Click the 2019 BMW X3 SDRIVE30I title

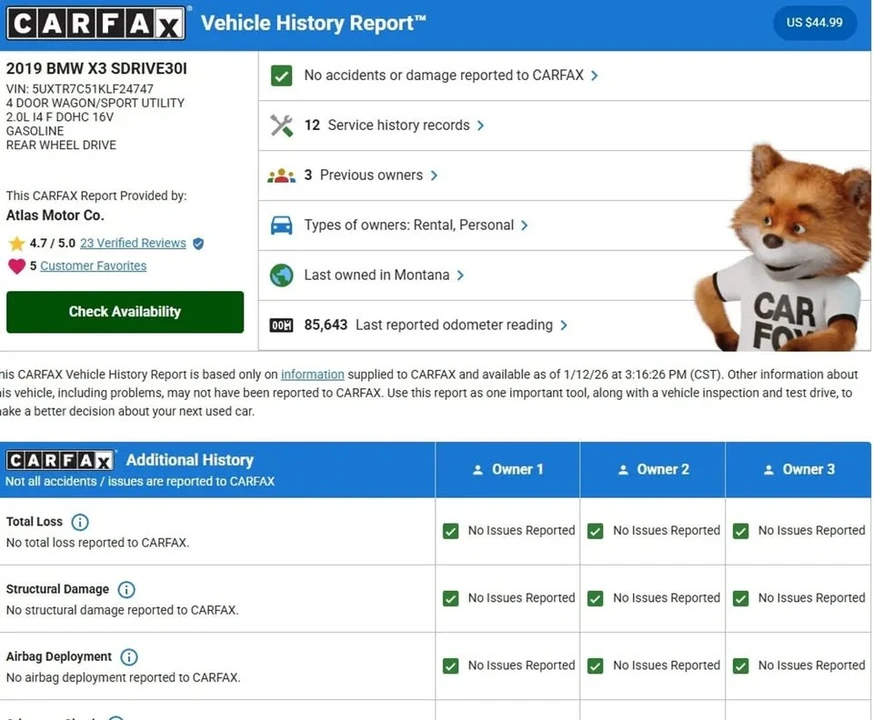click(97, 68)
